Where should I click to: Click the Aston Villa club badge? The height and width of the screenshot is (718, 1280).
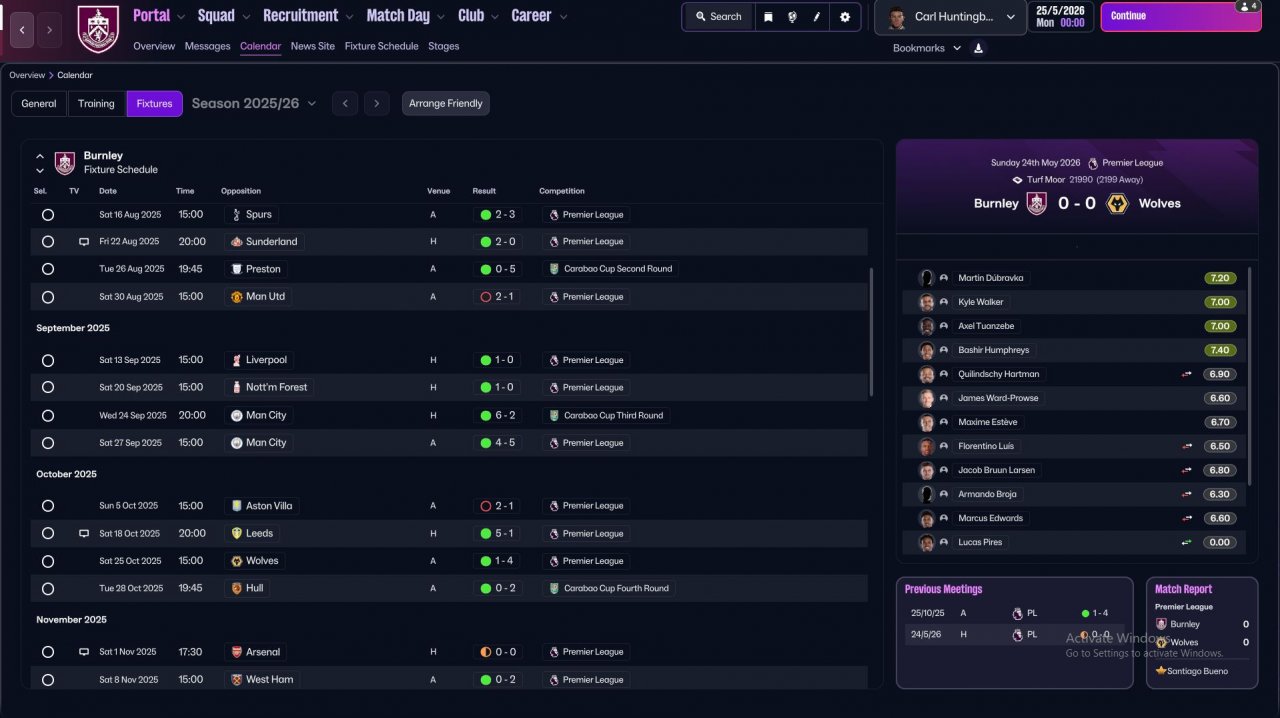(236, 506)
